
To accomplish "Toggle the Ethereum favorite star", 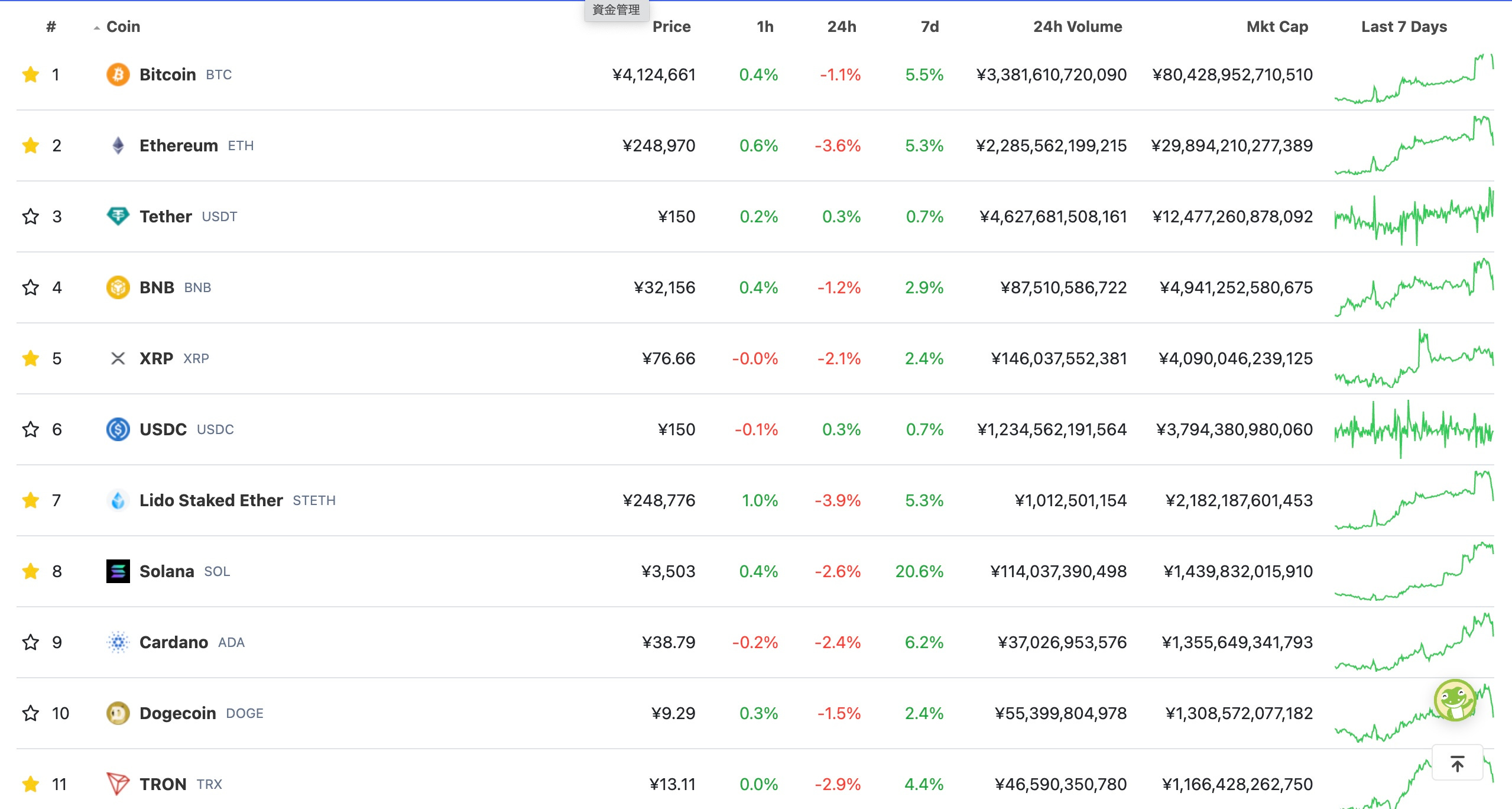I will coord(31,145).
